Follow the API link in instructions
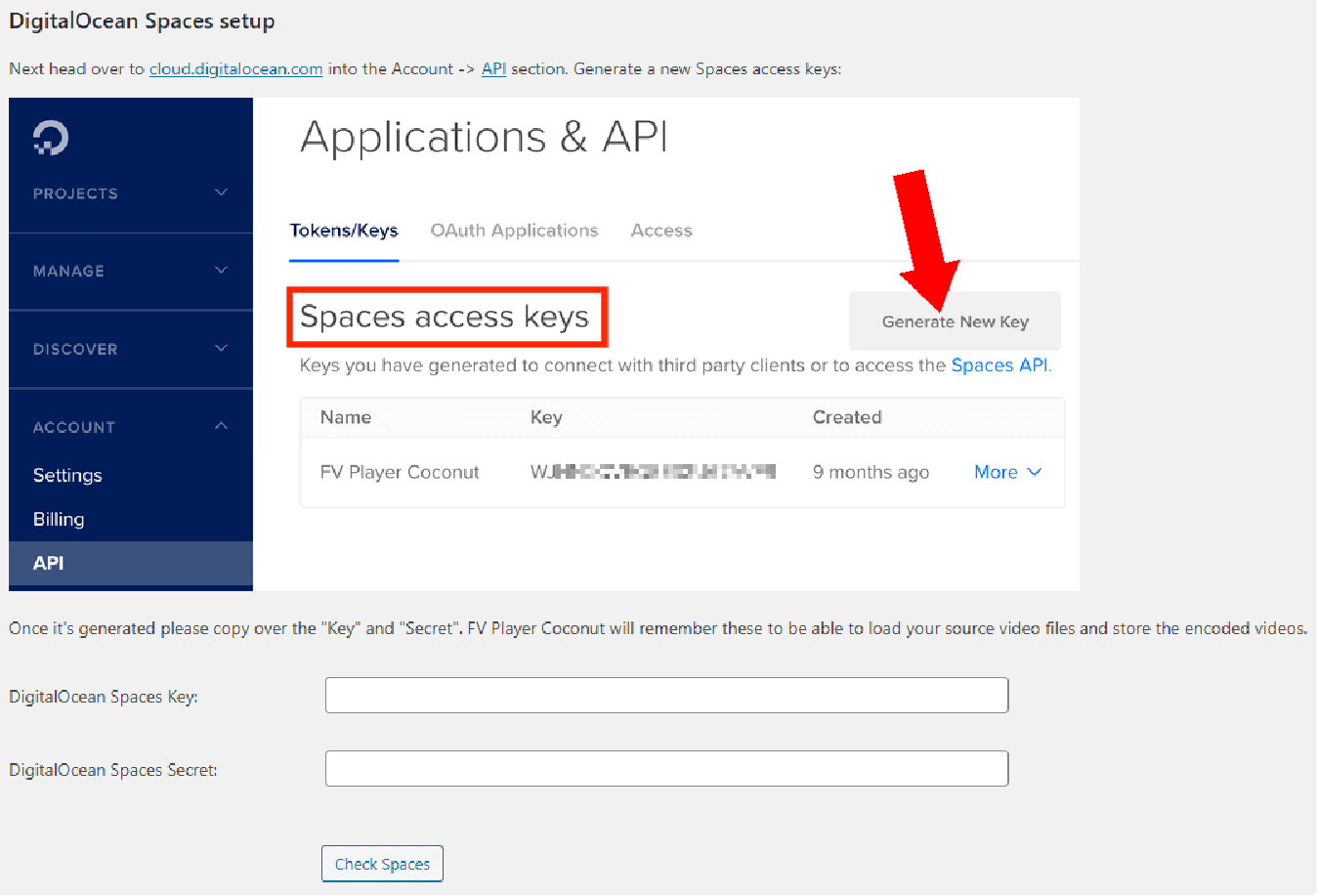The image size is (1317, 896). pos(493,69)
